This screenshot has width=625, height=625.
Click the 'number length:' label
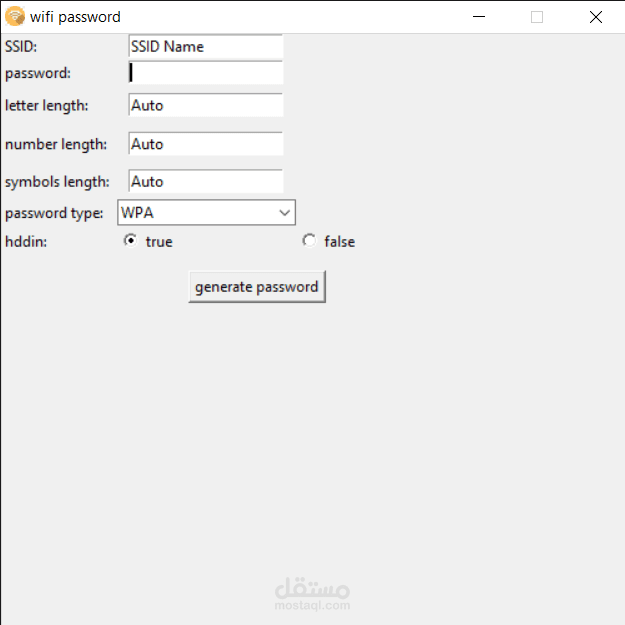(56, 145)
